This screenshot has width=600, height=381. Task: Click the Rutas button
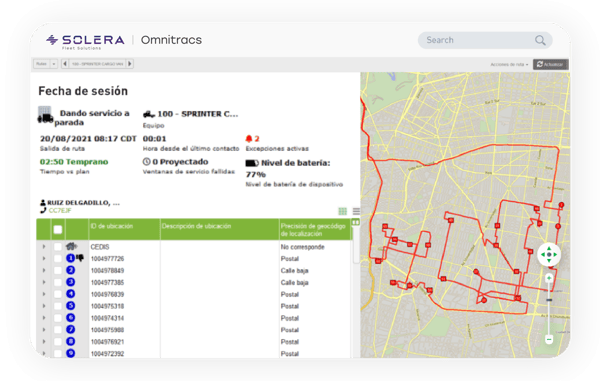(x=42, y=64)
